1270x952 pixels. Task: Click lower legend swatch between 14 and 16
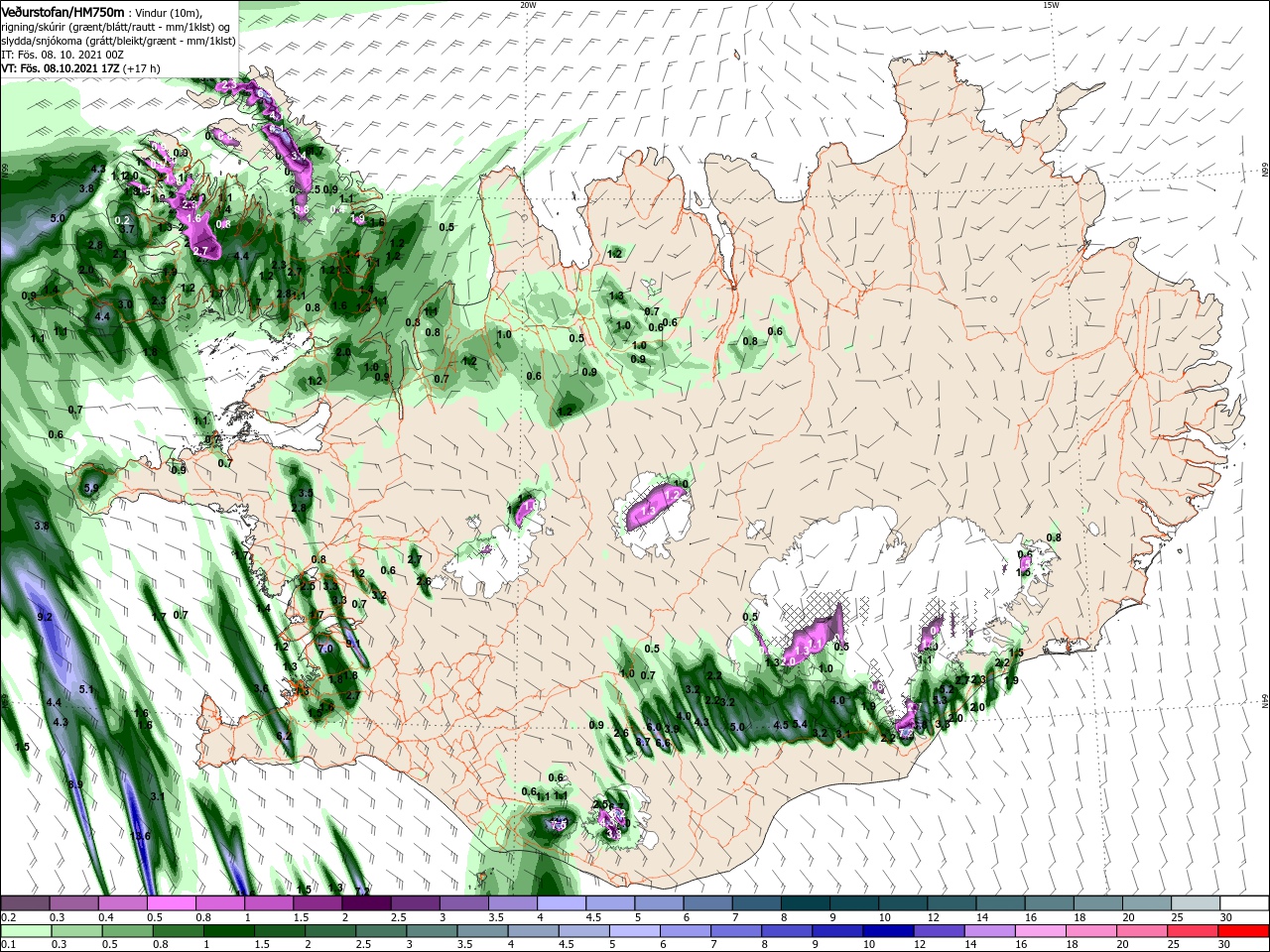coord(989,931)
